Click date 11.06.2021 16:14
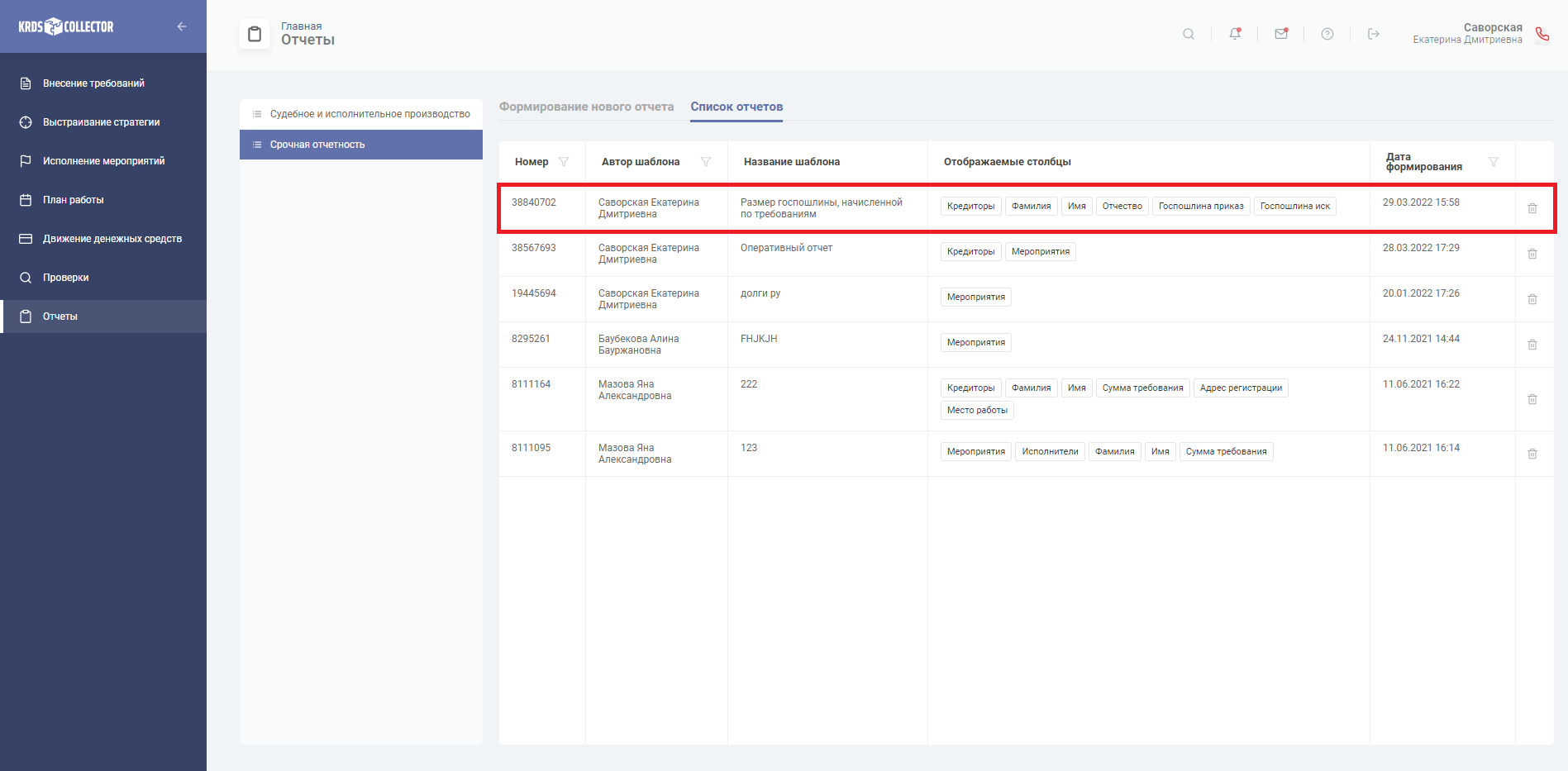Image resolution: width=1568 pixels, height=771 pixels. pos(1421,448)
